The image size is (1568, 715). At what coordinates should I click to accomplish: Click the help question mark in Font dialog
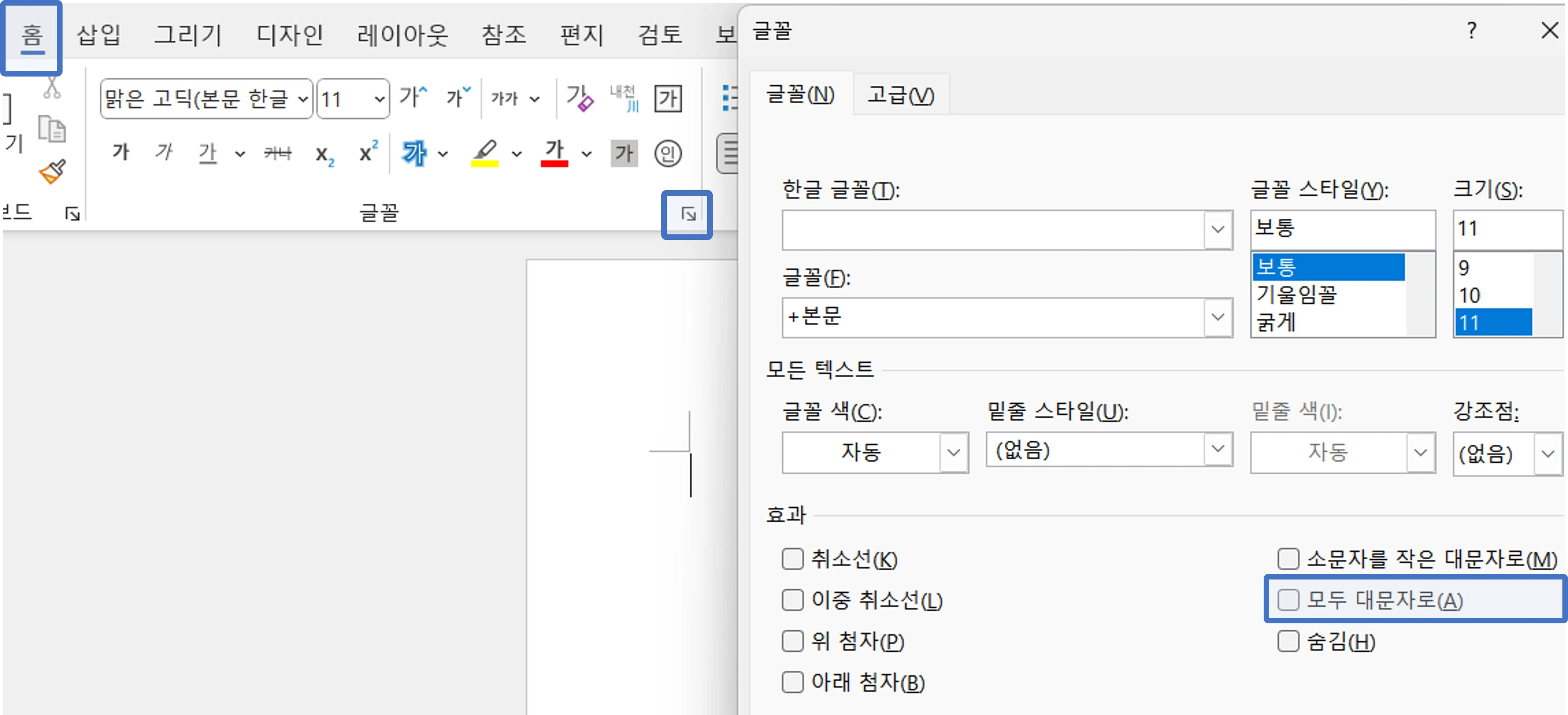(x=1471, y=30)
